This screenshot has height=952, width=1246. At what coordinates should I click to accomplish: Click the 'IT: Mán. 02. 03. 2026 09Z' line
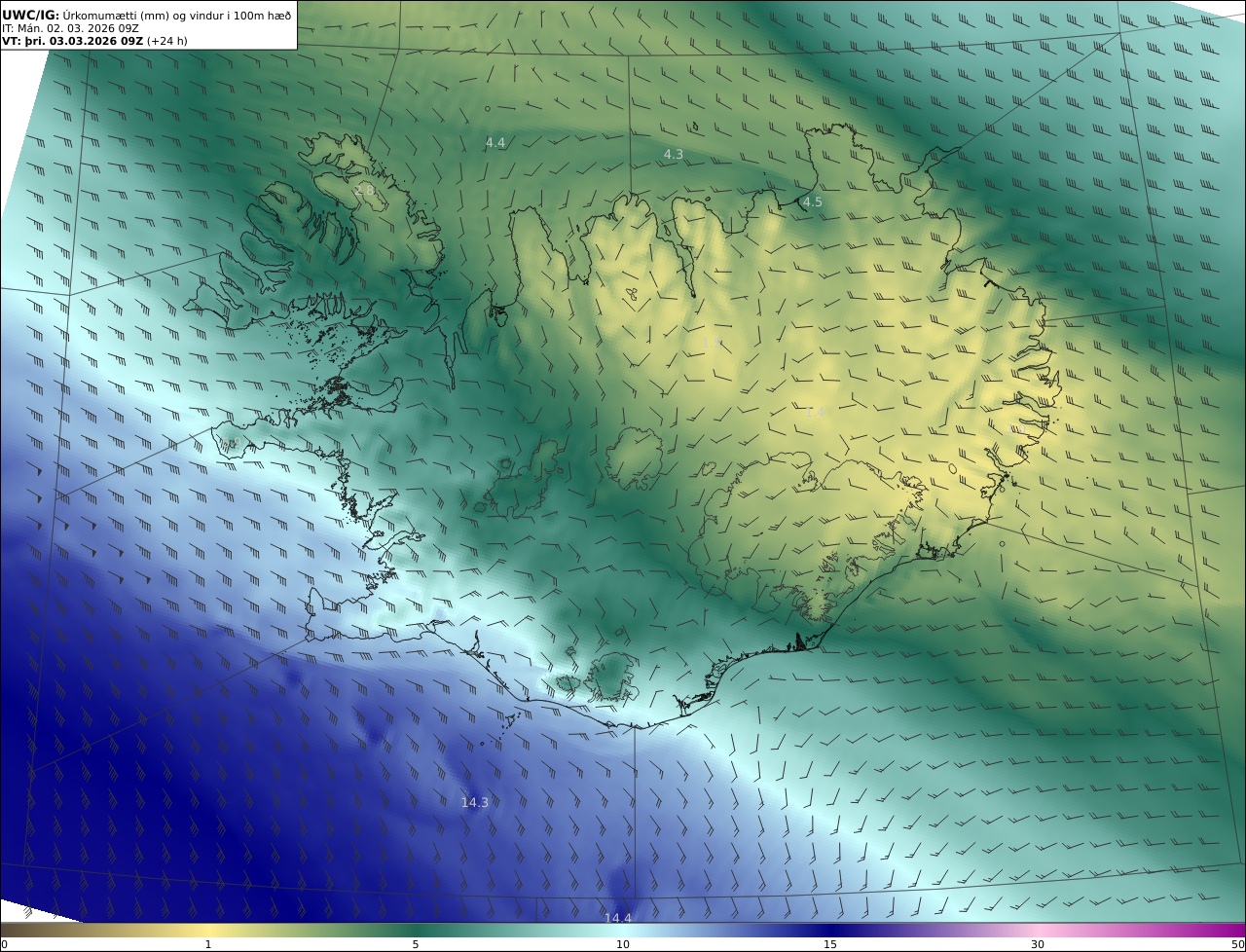point(71,28)
